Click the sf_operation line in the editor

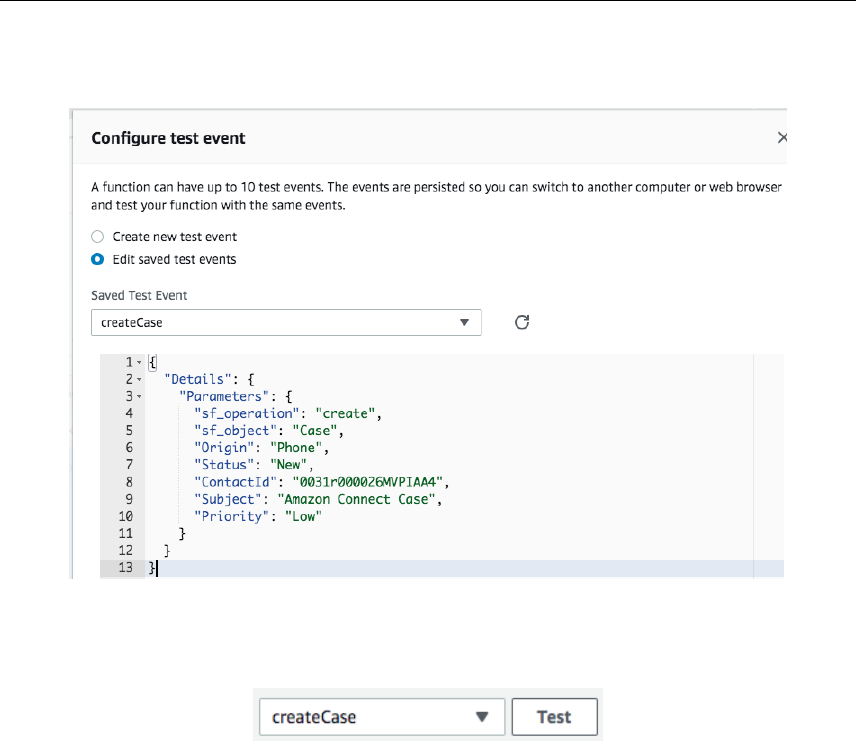point(288,413)
